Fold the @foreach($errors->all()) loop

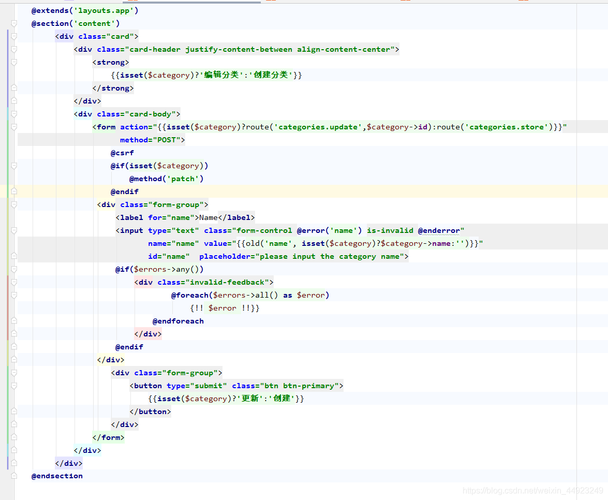click(14, 295)
